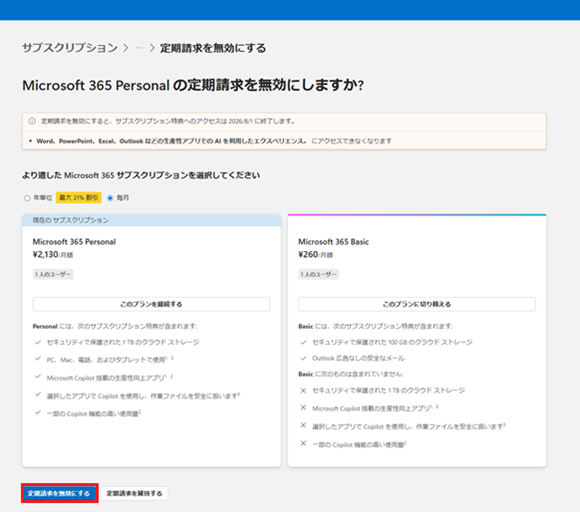Click checkmark beside Outlook 広告なし feature
The image size is (580, 512).
[303, 358]
